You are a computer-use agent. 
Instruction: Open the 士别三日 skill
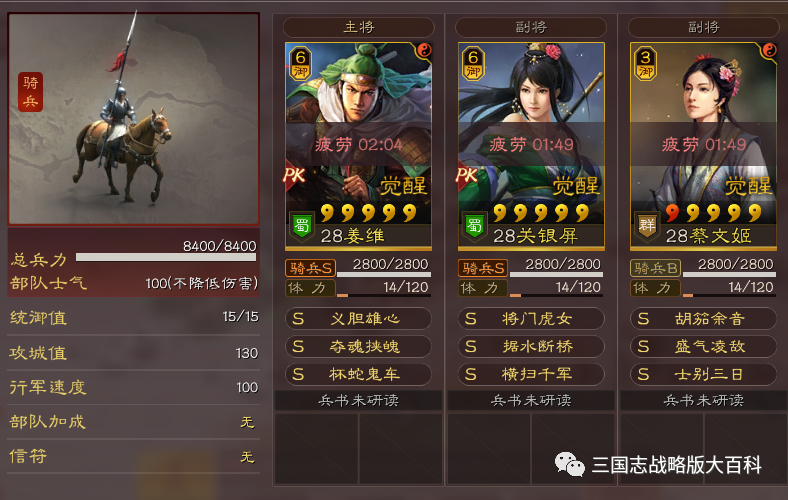[703, 374]
